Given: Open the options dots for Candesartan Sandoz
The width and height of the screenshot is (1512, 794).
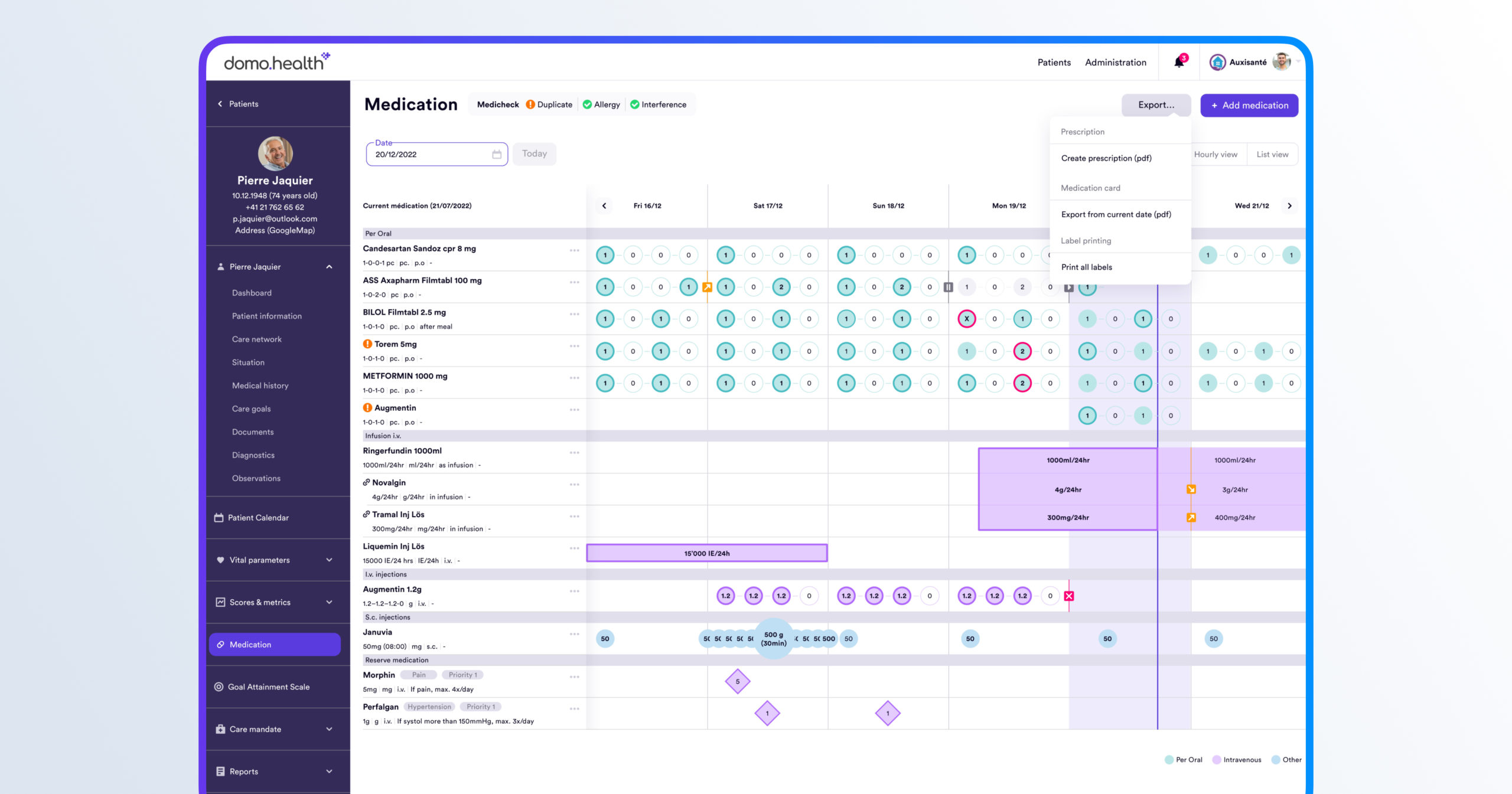Looking at the screenshot, I should [574, 250].
